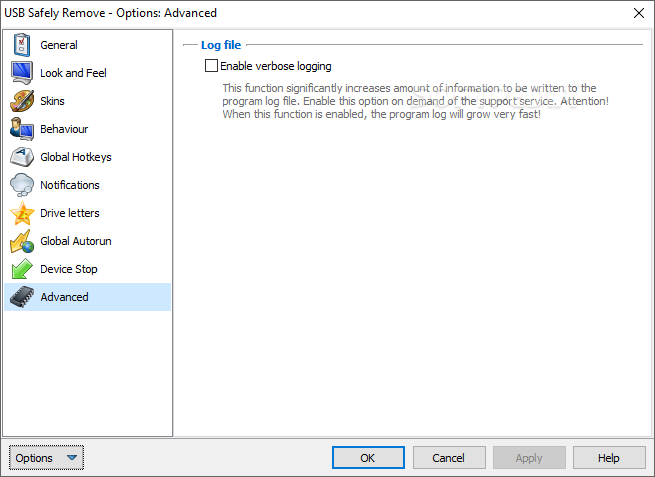Image resolution: width=655 pixels, height=477 pixels.
Task: Open the Drive letters label
Action: (70, 213)
